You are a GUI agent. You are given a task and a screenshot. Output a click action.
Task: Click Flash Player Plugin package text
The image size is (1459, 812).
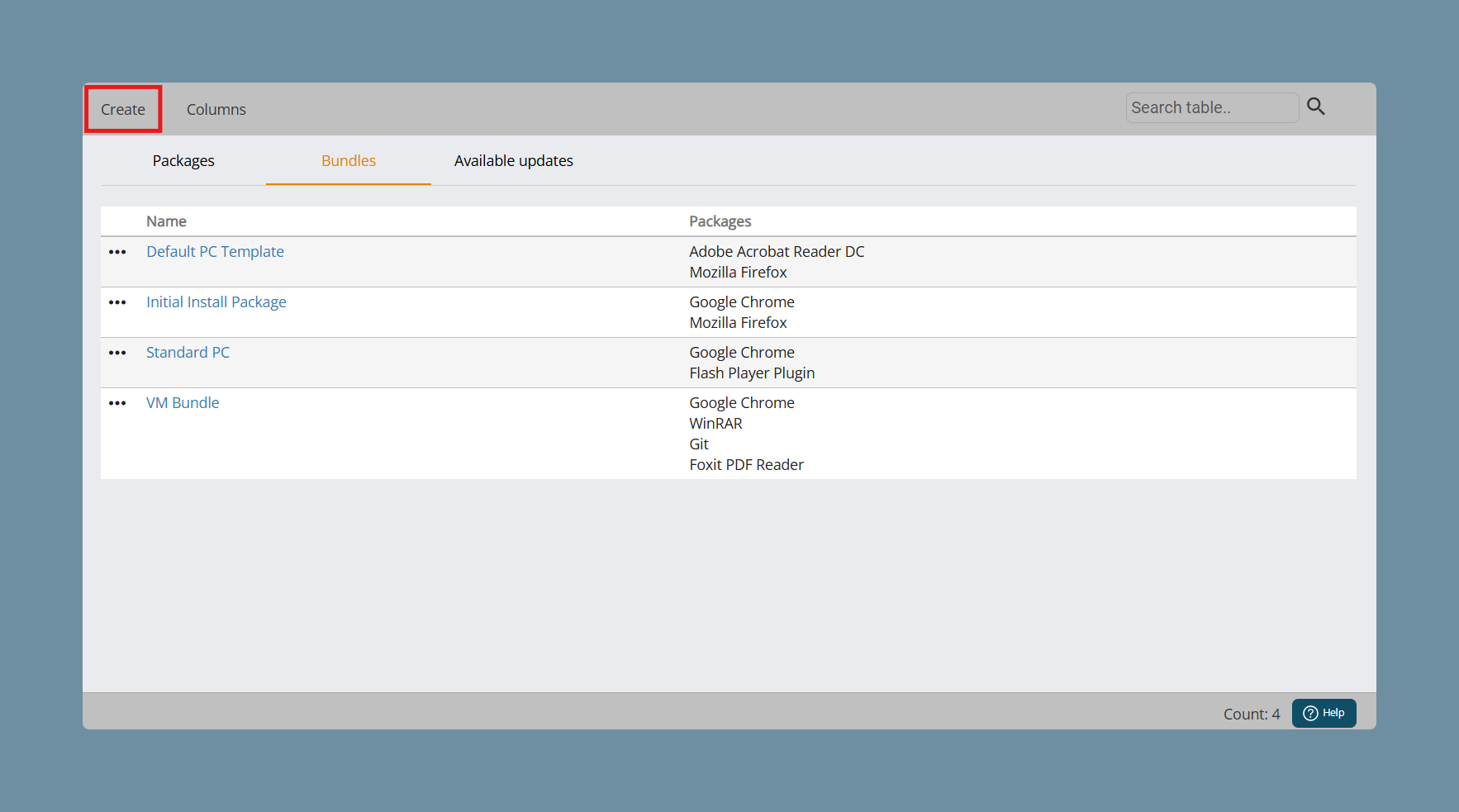pyautogui.click(x=752, y=373)
